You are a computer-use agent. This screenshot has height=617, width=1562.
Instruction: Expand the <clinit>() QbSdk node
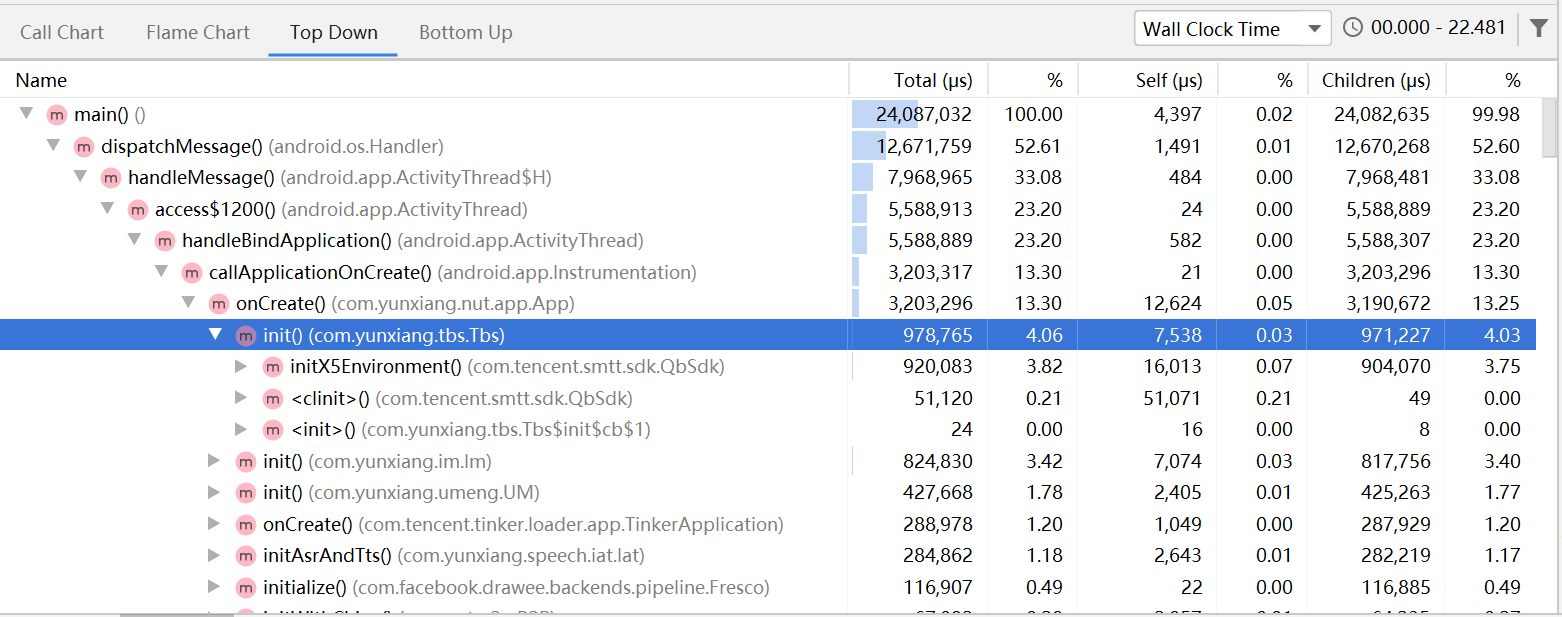pos(241,398)
